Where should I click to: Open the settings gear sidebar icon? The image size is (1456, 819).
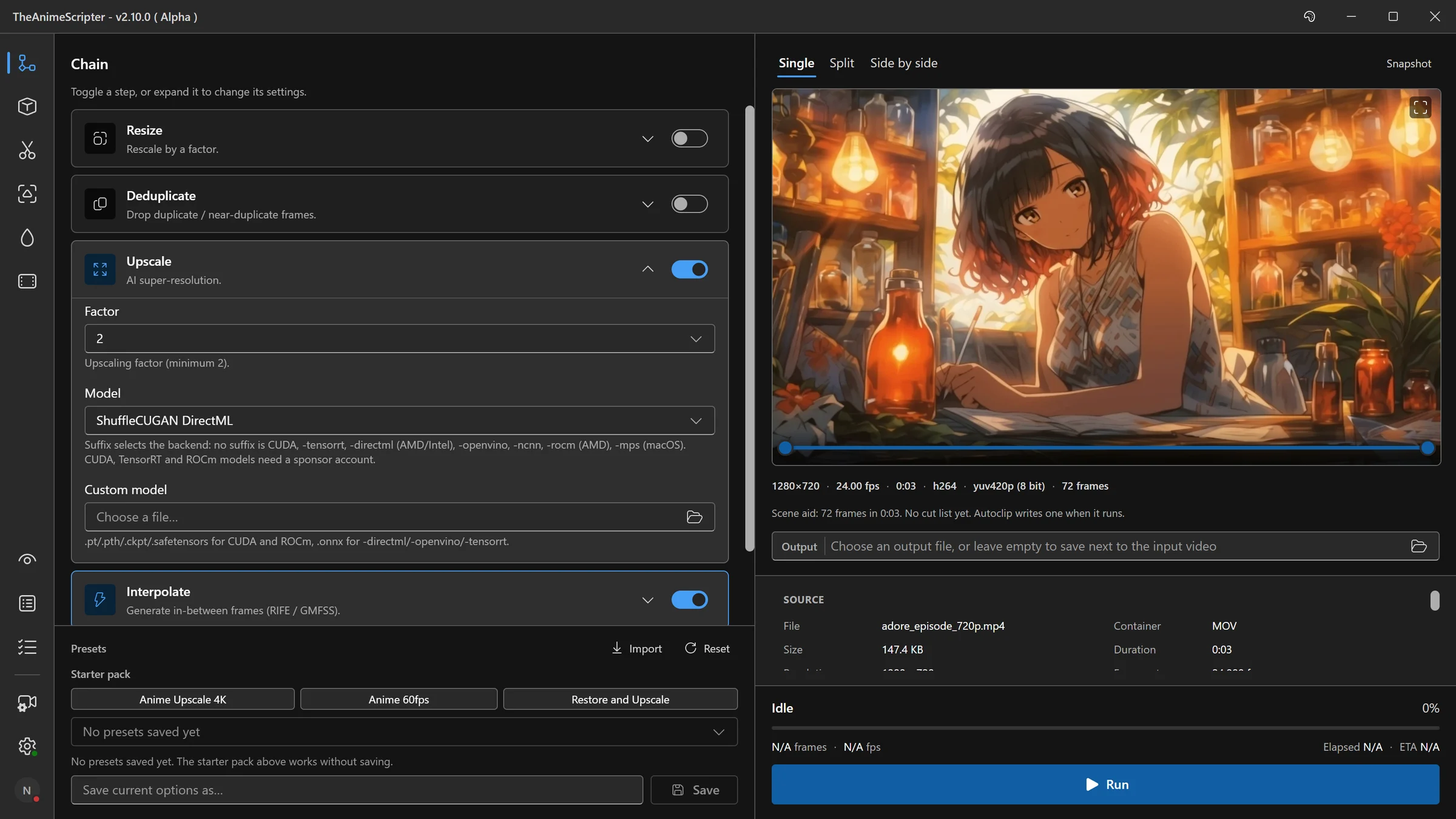(x=27, y=746)
